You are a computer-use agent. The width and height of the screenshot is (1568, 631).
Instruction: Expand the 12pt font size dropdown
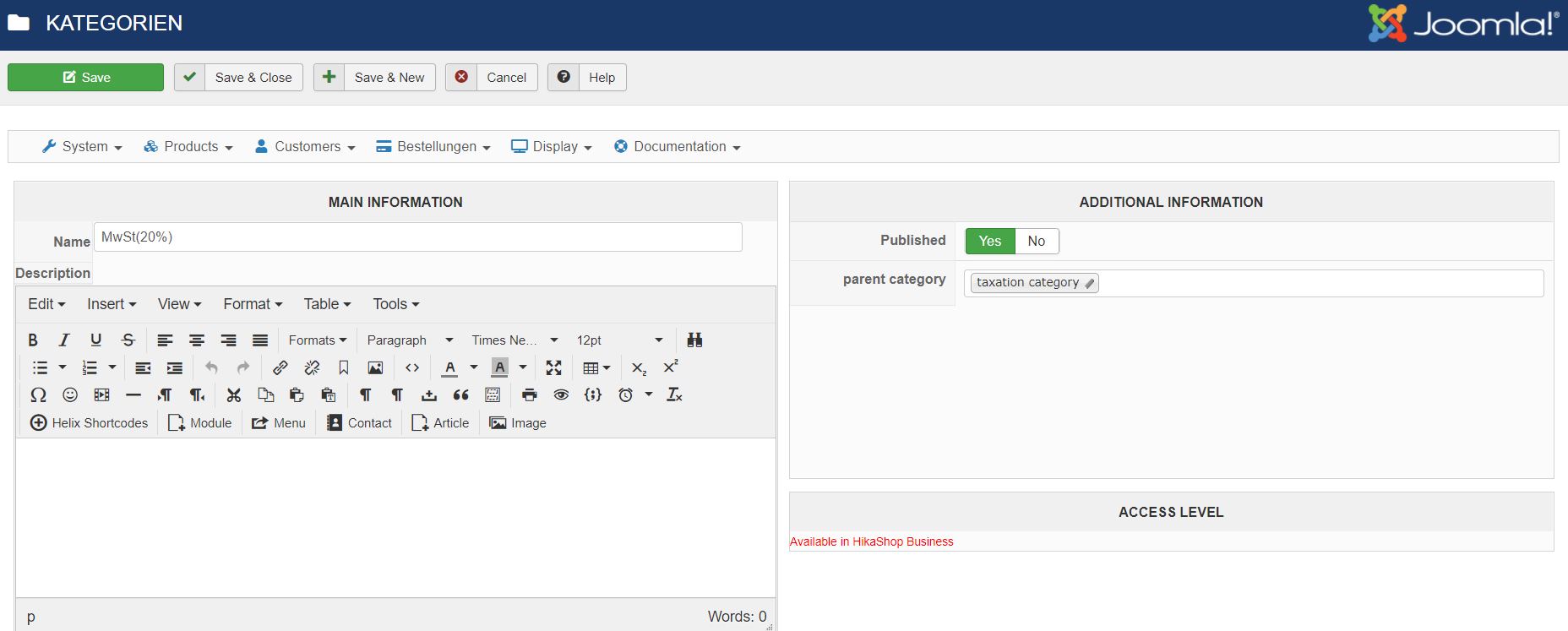tap(619, 340)
